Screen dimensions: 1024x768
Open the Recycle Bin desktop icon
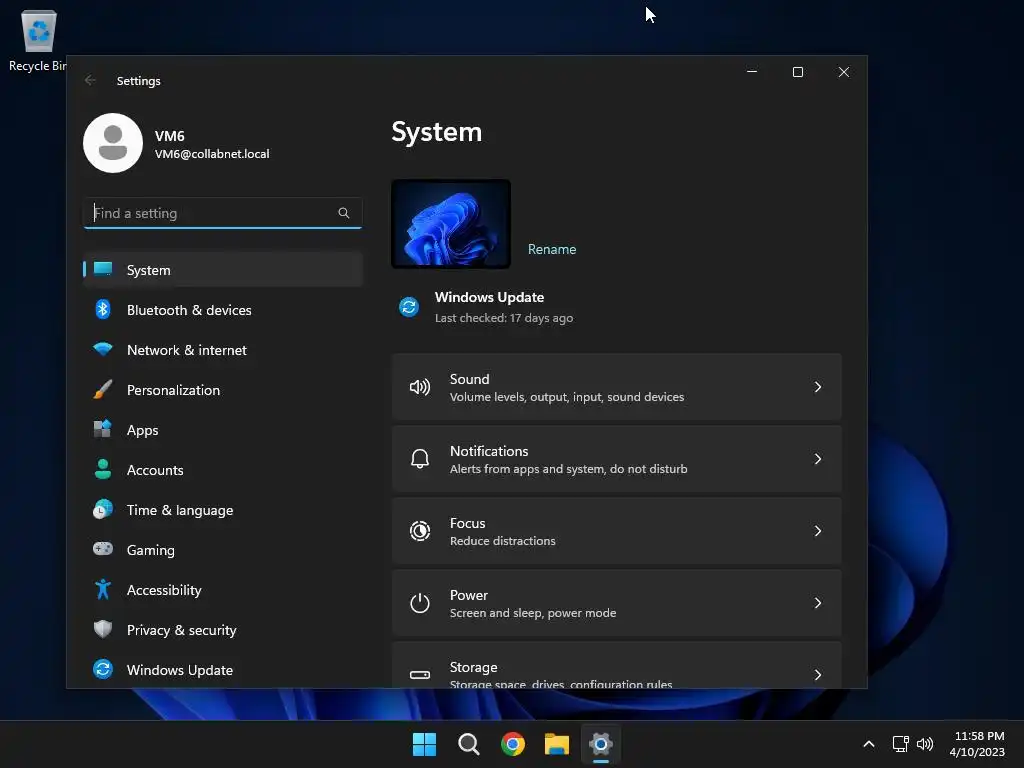39,40
